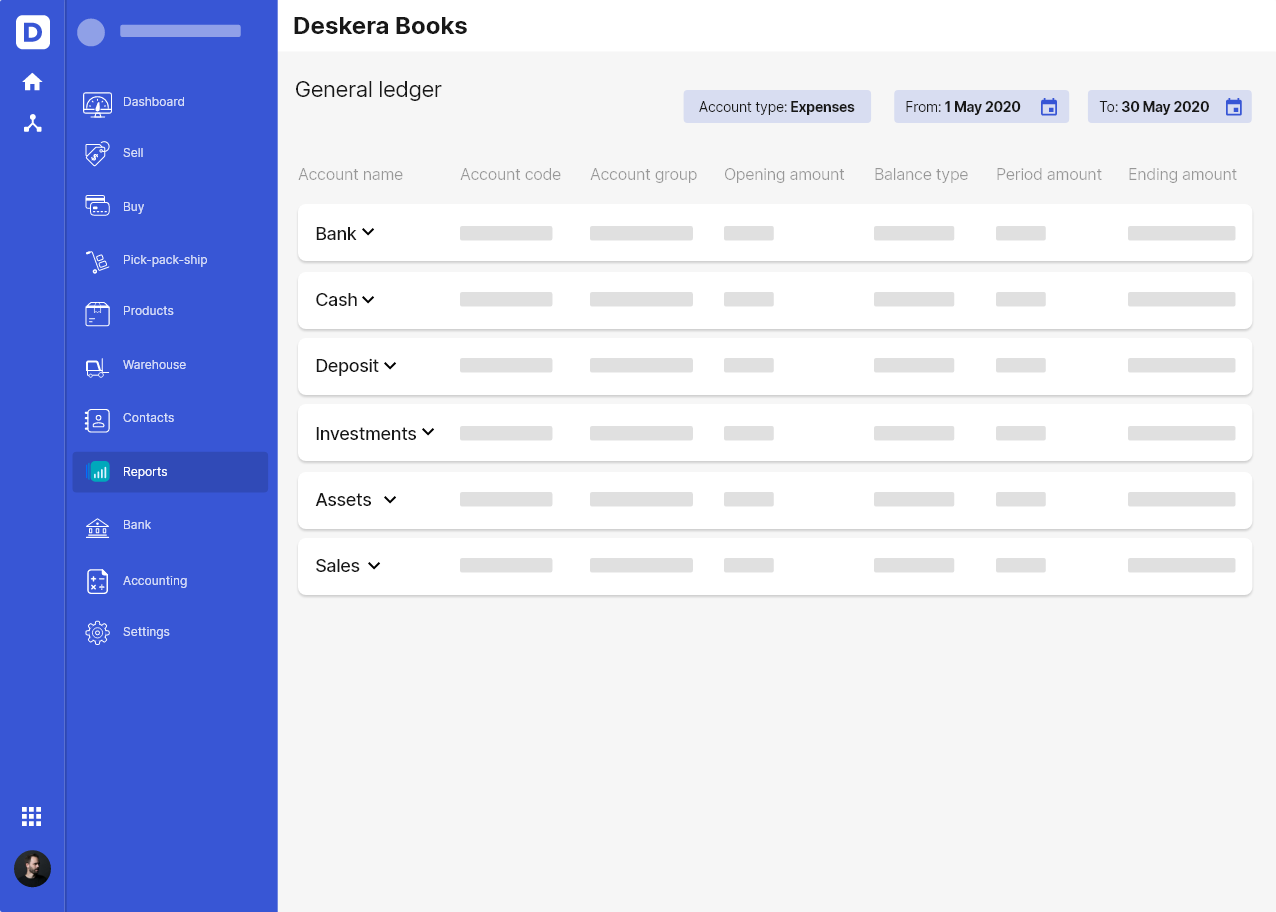Click the Balance type column header
Viewport: 1276px width, 912px height.
(x=921, y=174)
